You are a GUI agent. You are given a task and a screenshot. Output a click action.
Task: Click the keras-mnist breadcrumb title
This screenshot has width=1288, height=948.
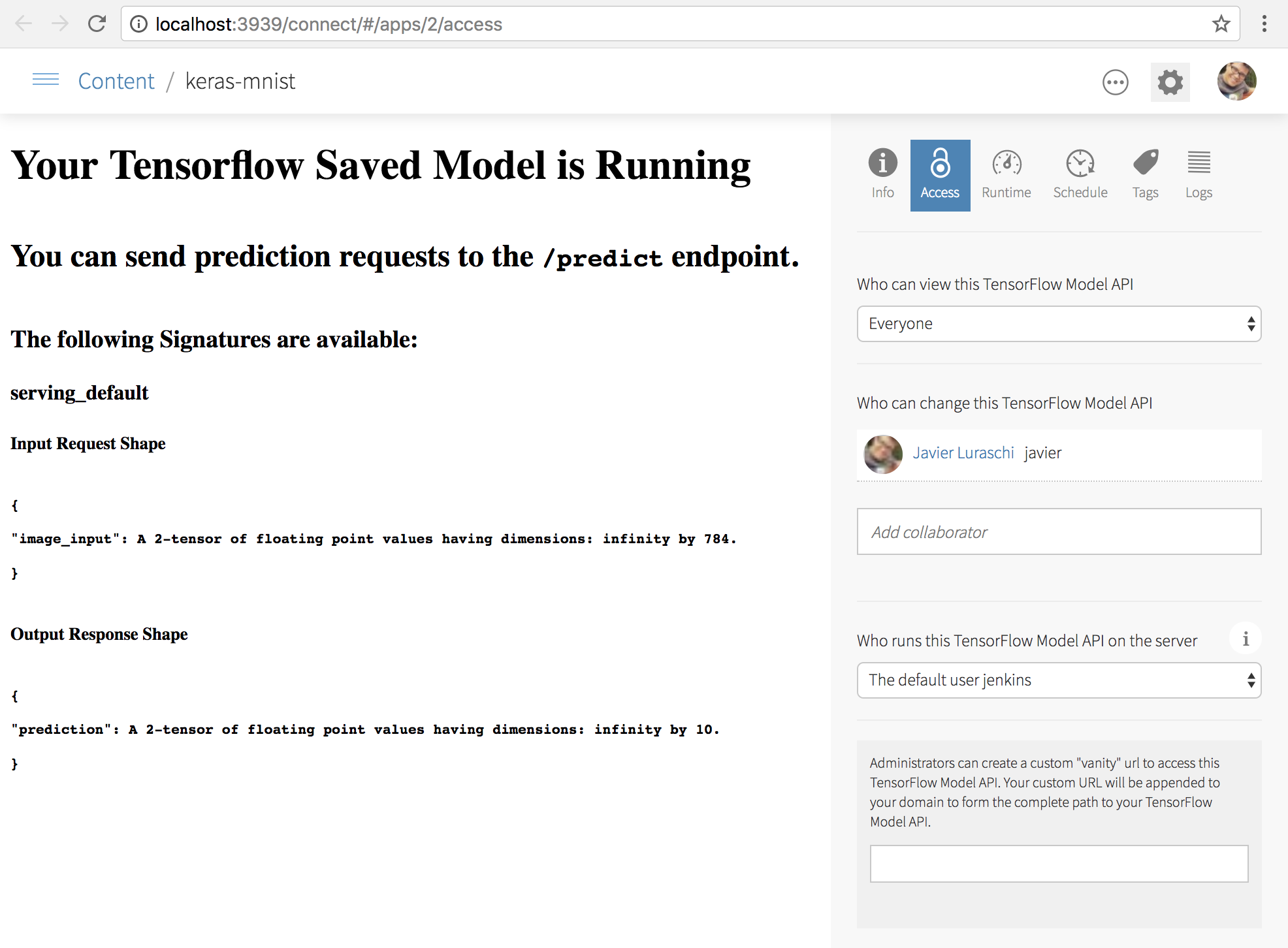coord(240,81)
